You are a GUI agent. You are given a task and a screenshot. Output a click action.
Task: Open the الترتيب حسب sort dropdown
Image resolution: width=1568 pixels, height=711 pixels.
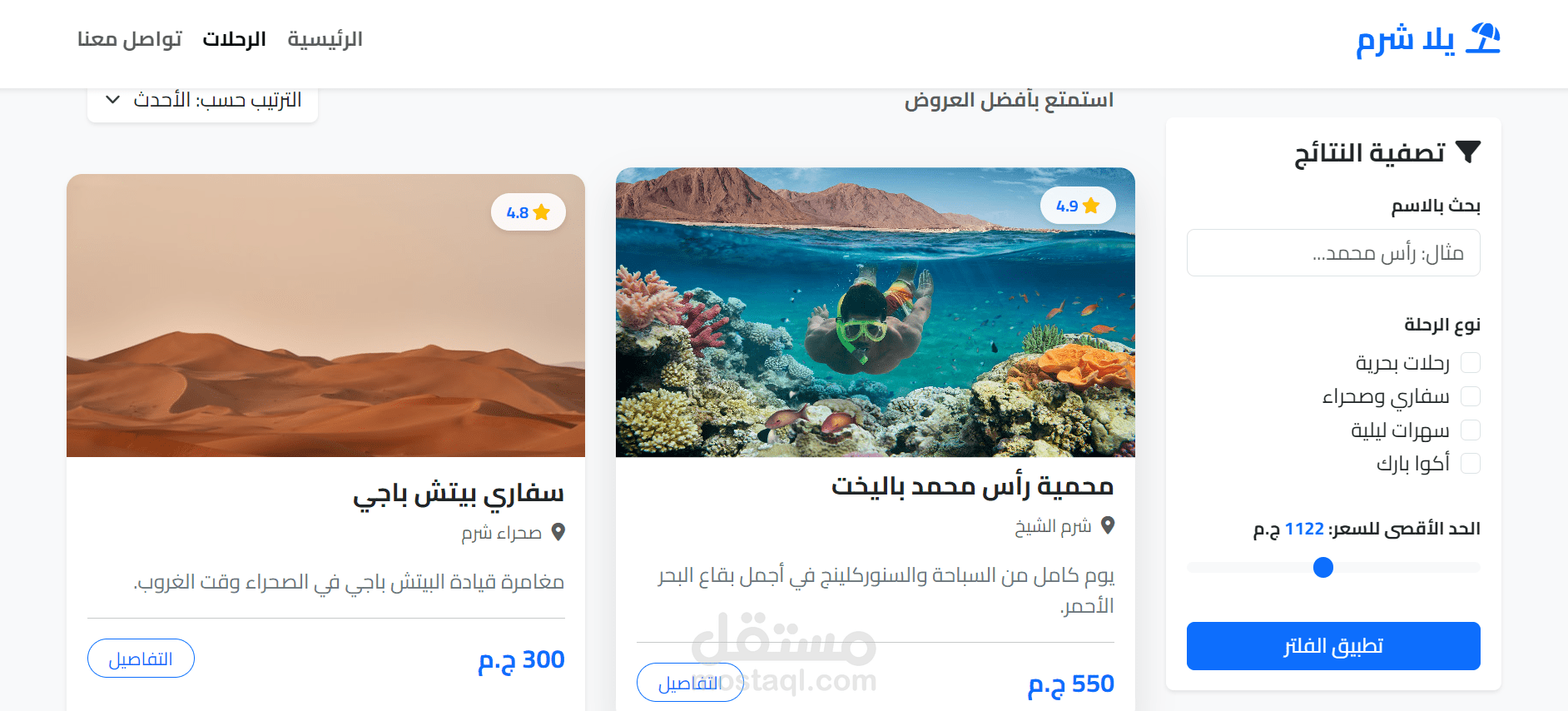202,101
